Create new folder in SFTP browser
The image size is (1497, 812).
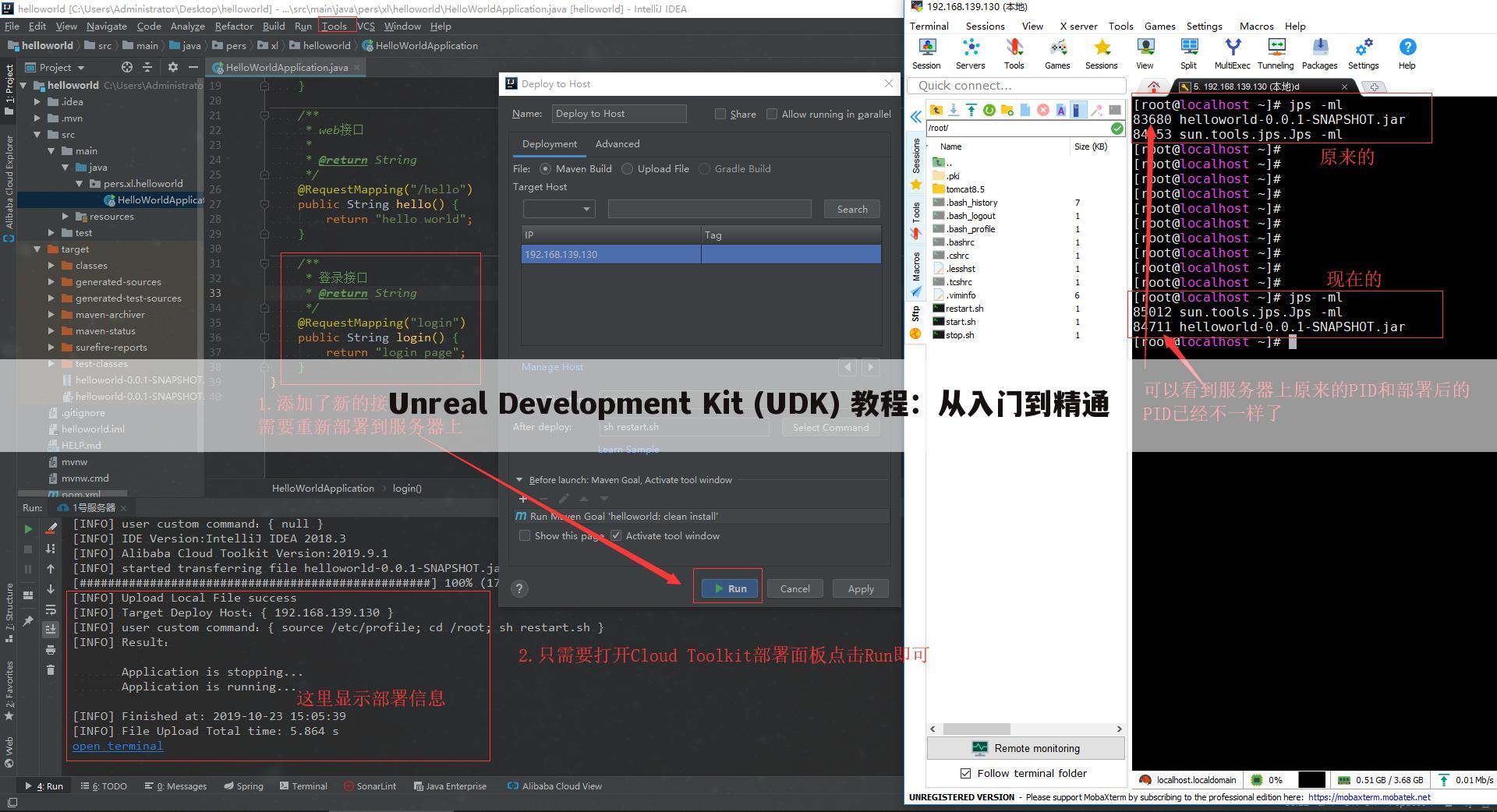point(1007,110)
